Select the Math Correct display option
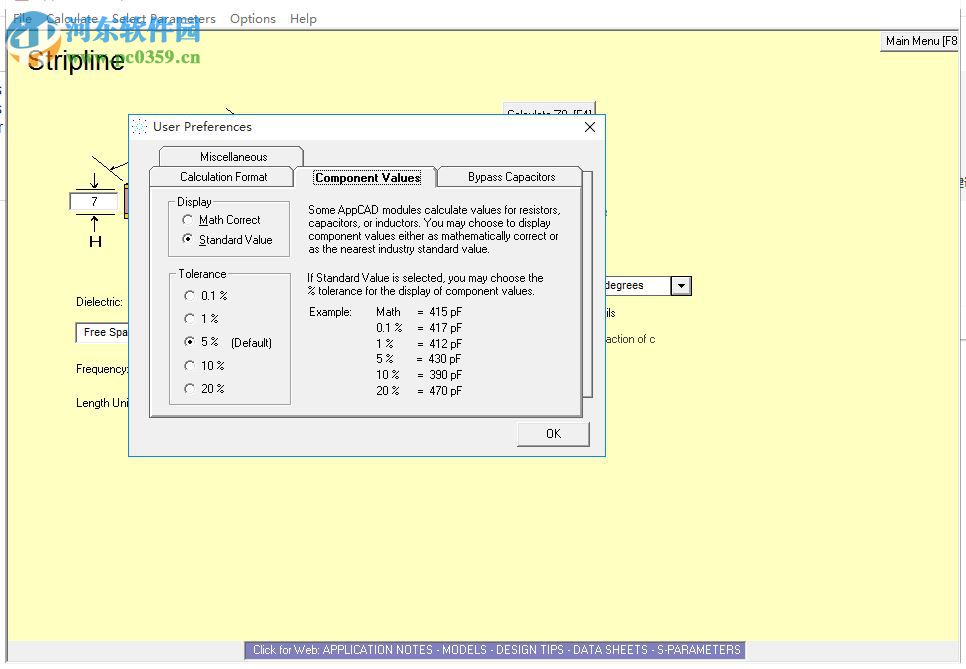This screenshot has height=669, width=966. click(x=189, y=220)
